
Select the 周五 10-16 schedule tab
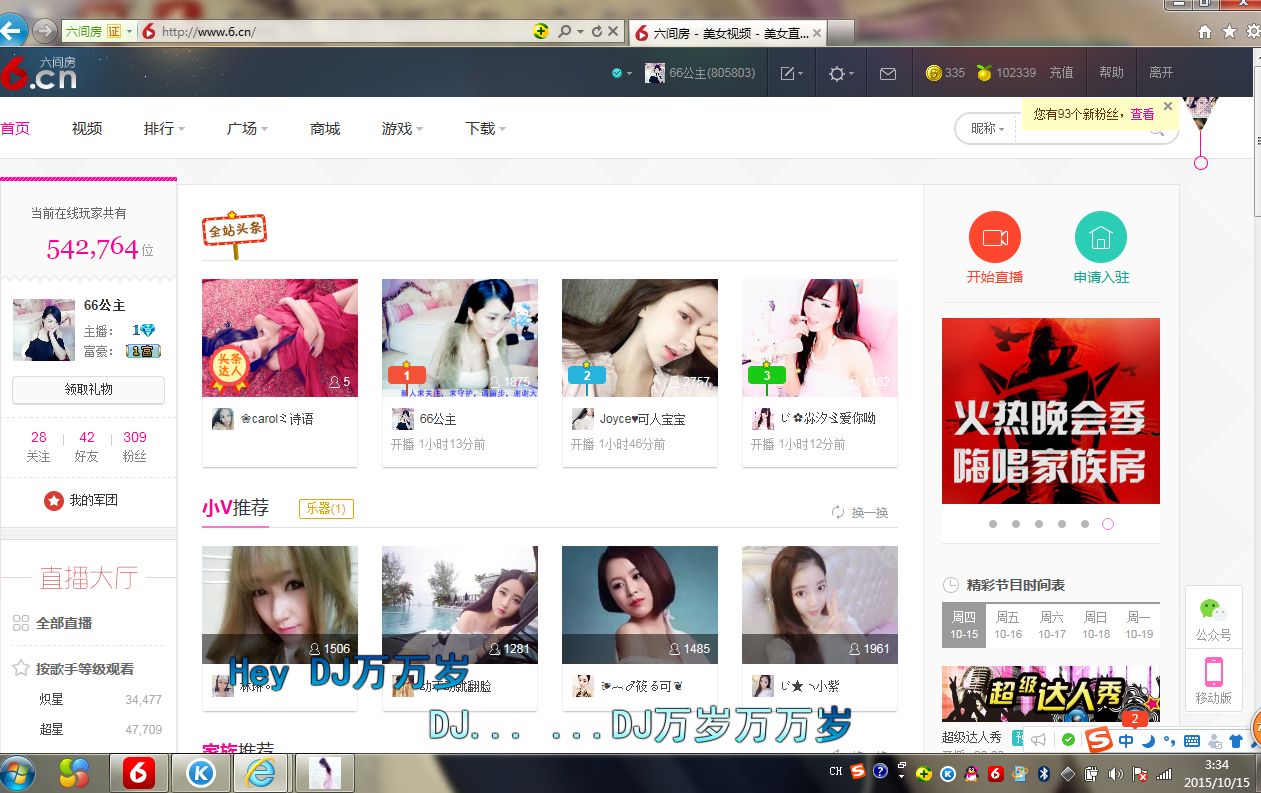(1008, 625)
